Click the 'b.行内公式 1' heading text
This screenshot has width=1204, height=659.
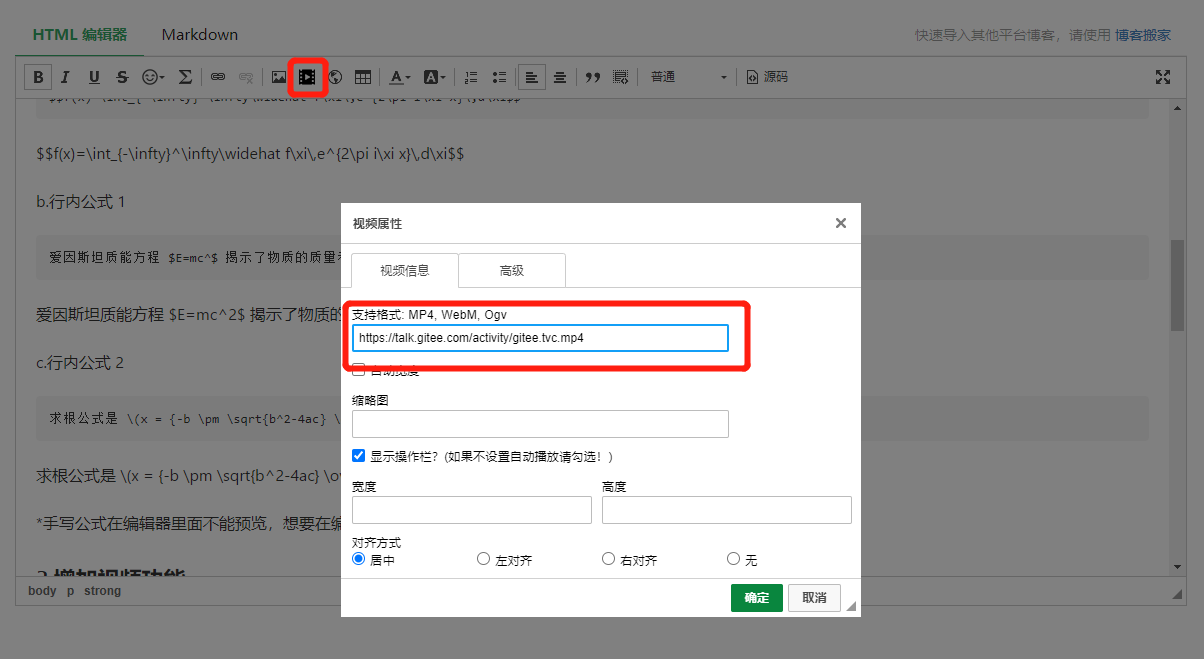pos(81,202)
